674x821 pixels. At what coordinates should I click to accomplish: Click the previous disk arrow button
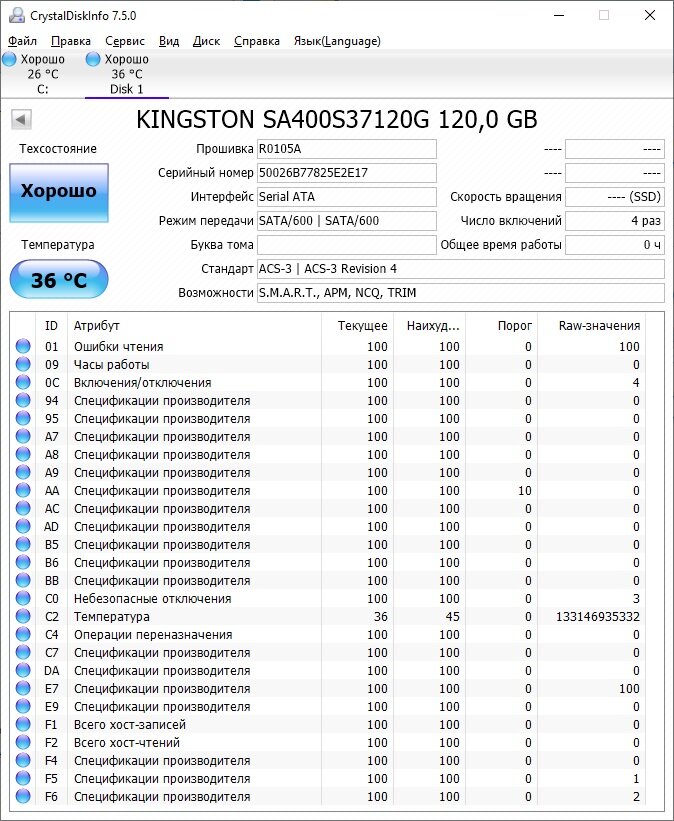21,119
